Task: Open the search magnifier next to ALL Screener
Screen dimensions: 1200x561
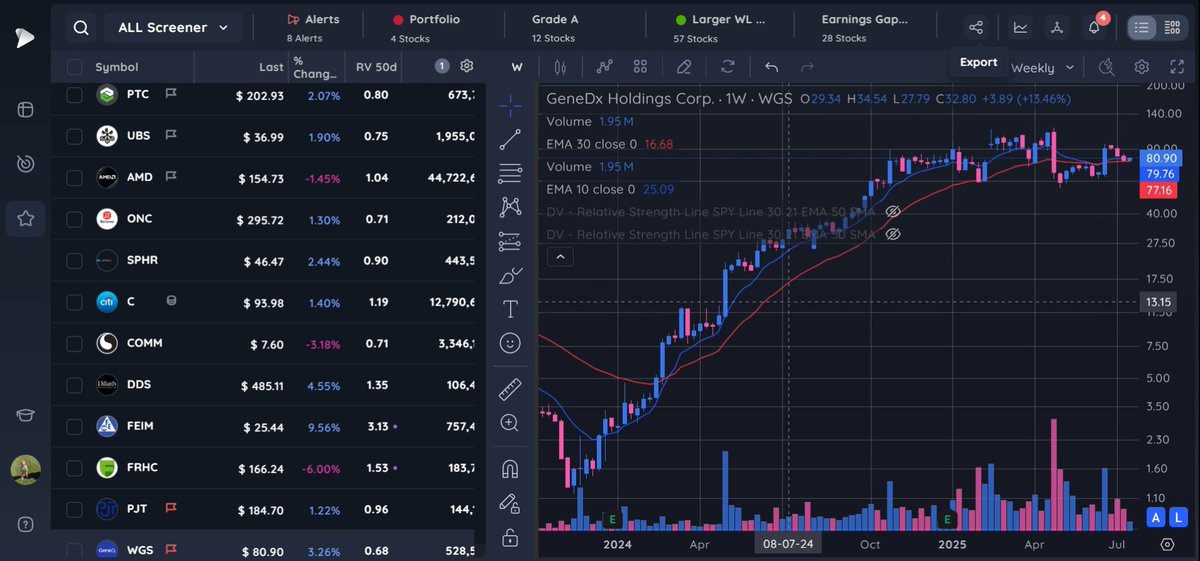Action: click(x=80, y=28)
